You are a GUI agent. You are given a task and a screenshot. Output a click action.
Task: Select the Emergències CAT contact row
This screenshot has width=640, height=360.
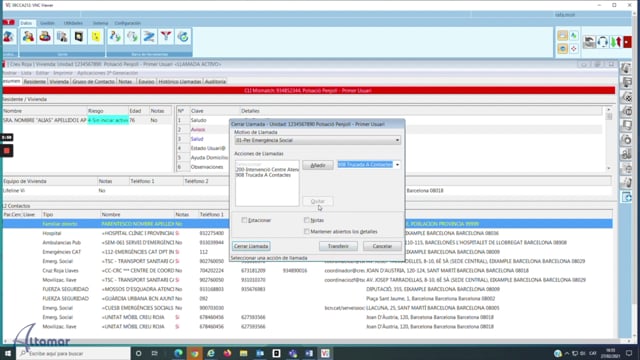coord(307,252)
